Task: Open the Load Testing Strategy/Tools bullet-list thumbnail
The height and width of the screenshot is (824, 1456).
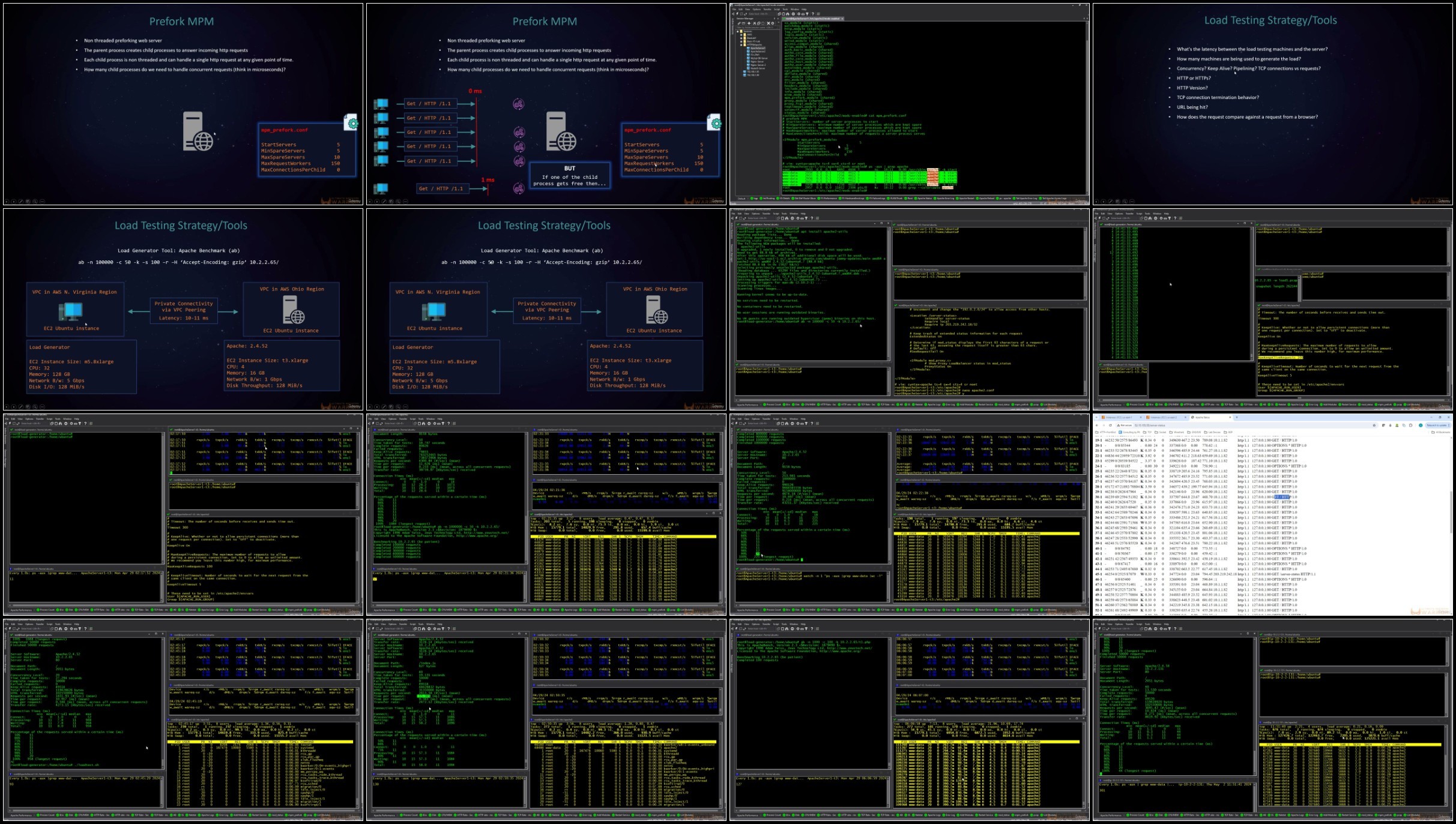Action: click(x=1272, y=104)
